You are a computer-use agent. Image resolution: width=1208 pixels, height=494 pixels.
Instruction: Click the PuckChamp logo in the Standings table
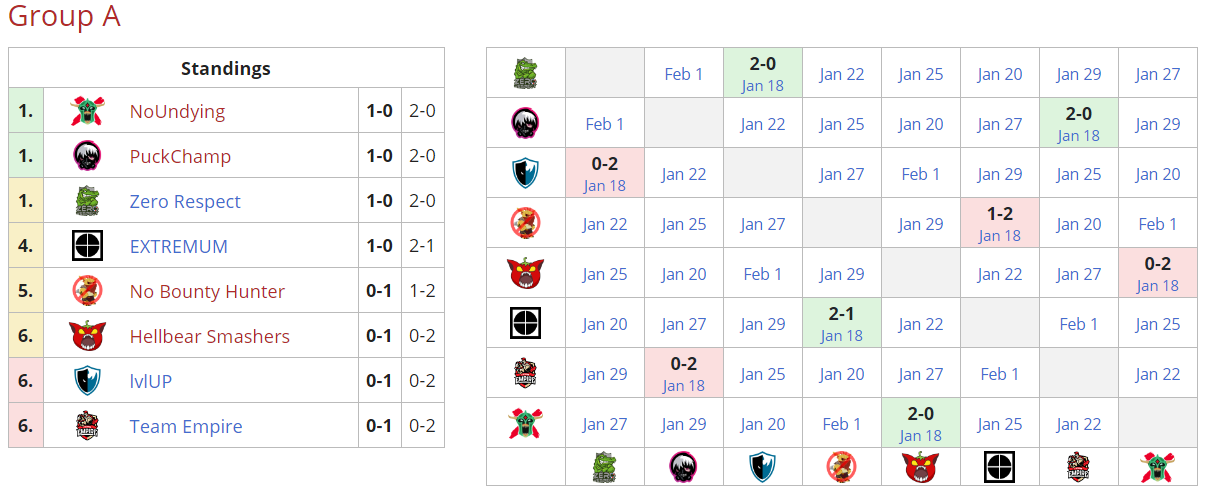tap(88, 156)
